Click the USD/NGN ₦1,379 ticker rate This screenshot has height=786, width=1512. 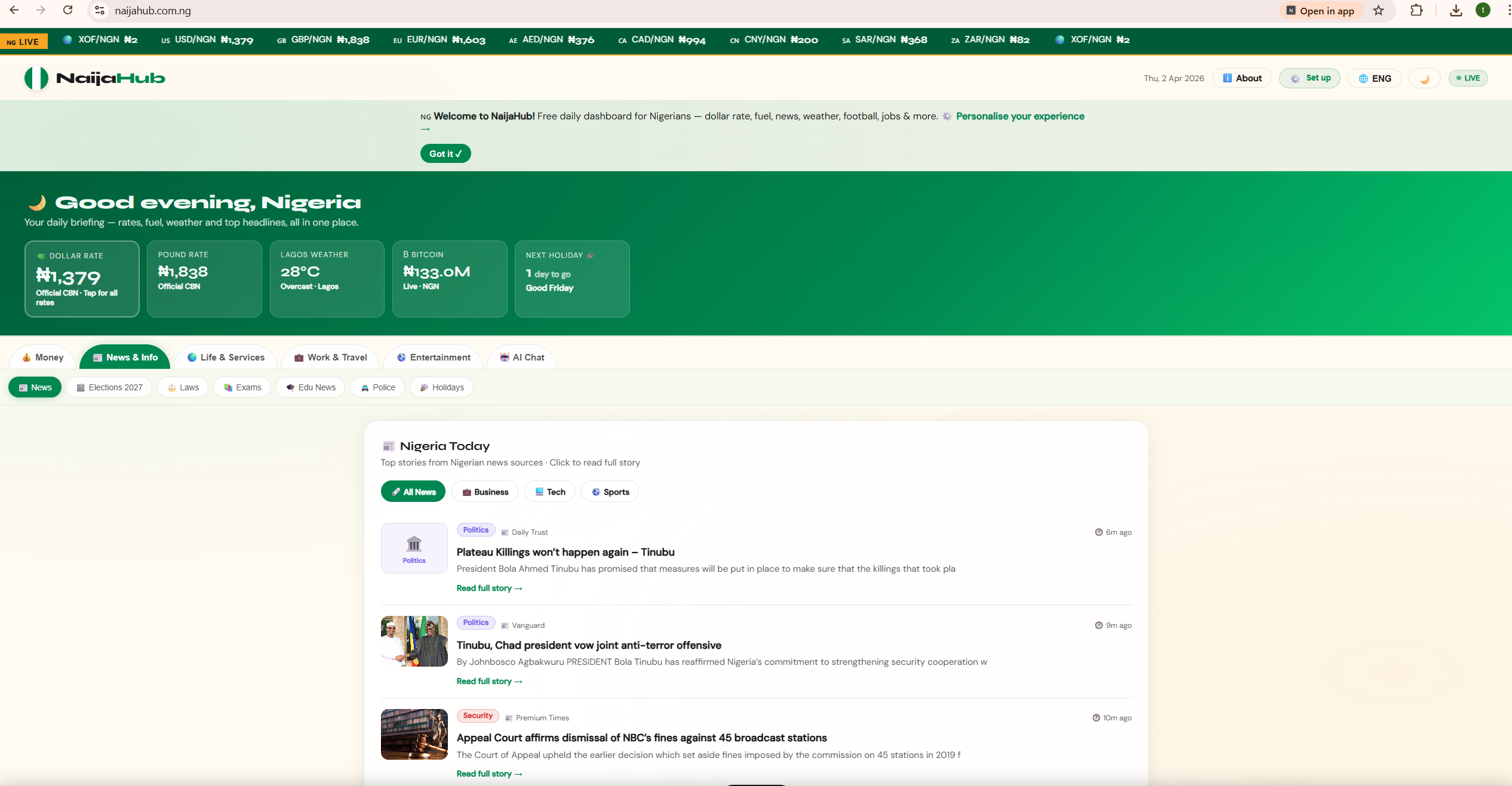(x=207, y=40)
